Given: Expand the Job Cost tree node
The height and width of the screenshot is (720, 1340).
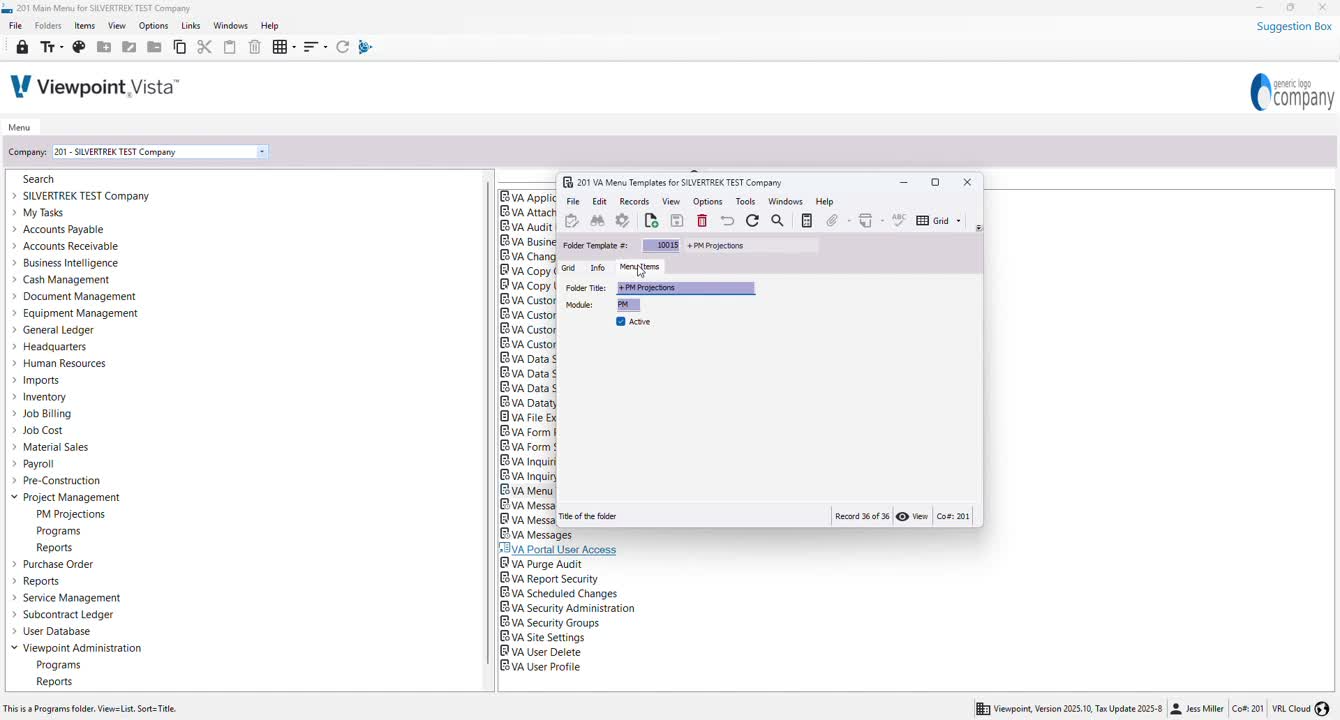Looking at the screenshot, I should point(14,430).
